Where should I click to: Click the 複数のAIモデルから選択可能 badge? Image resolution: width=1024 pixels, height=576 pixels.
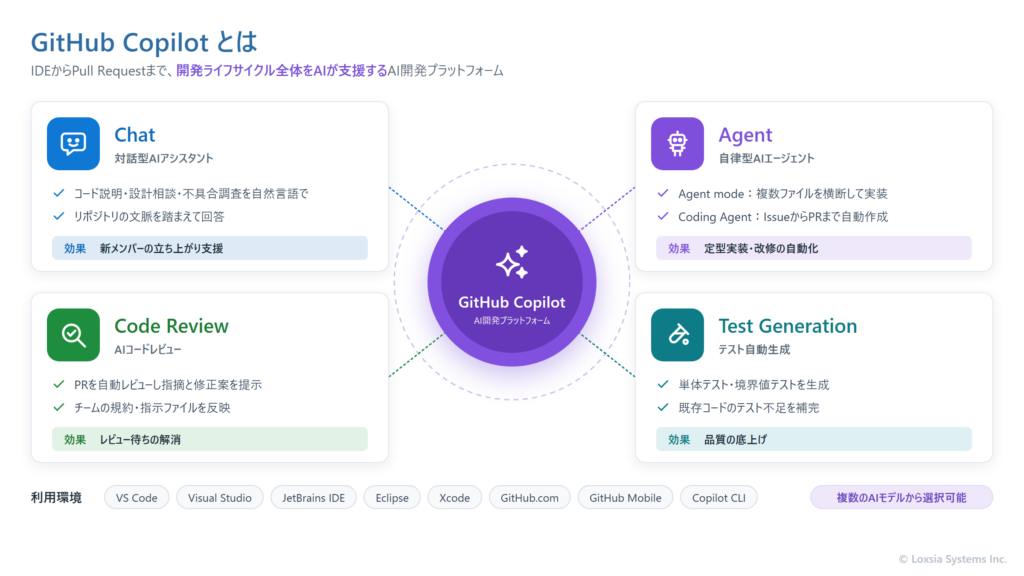pyautogui.click(x=901, y=498)
